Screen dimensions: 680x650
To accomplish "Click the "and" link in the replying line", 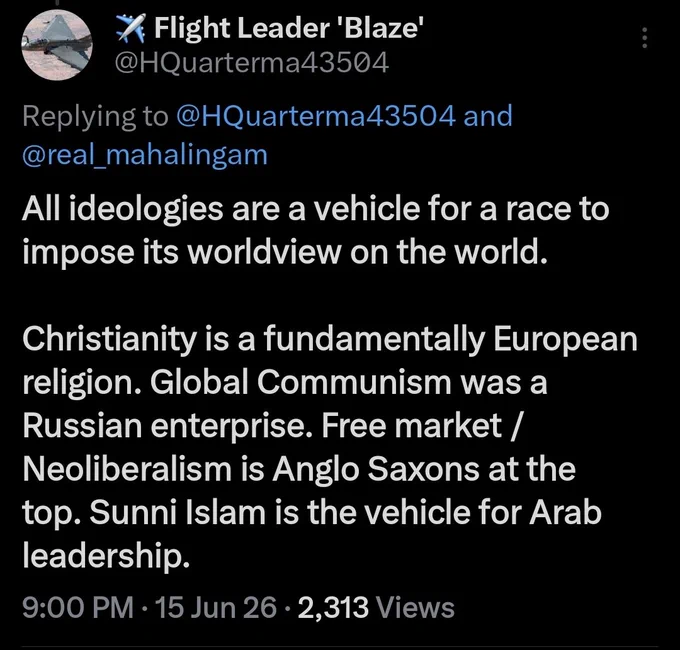I will coord(488,115).
